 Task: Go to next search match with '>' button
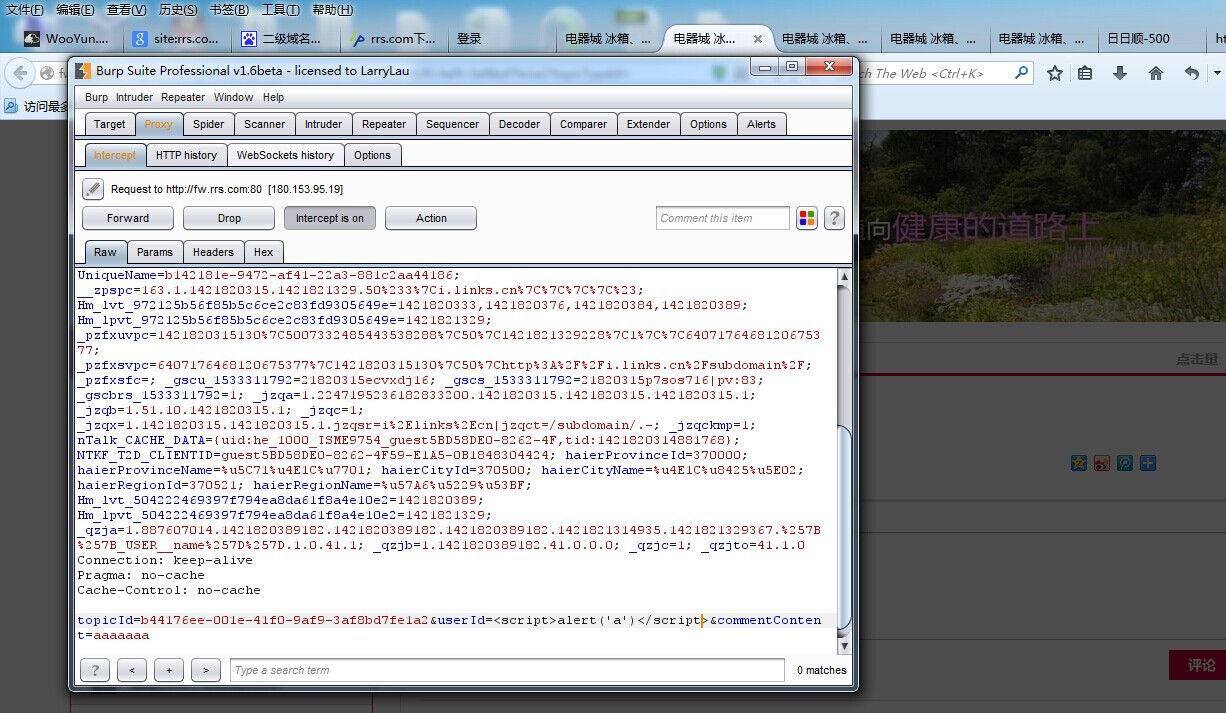coord(206,670)
